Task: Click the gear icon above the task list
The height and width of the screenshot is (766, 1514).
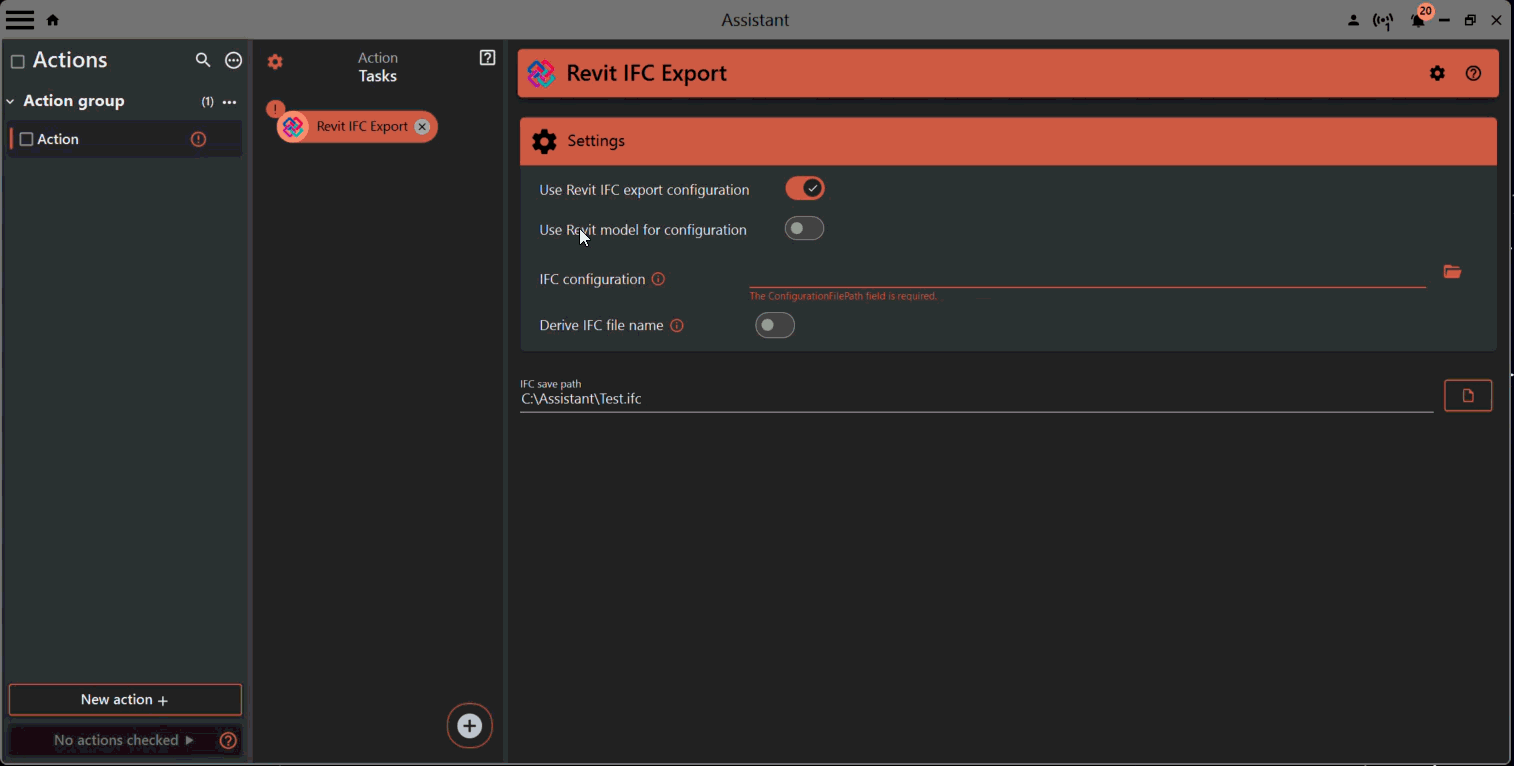Action: 275,61
